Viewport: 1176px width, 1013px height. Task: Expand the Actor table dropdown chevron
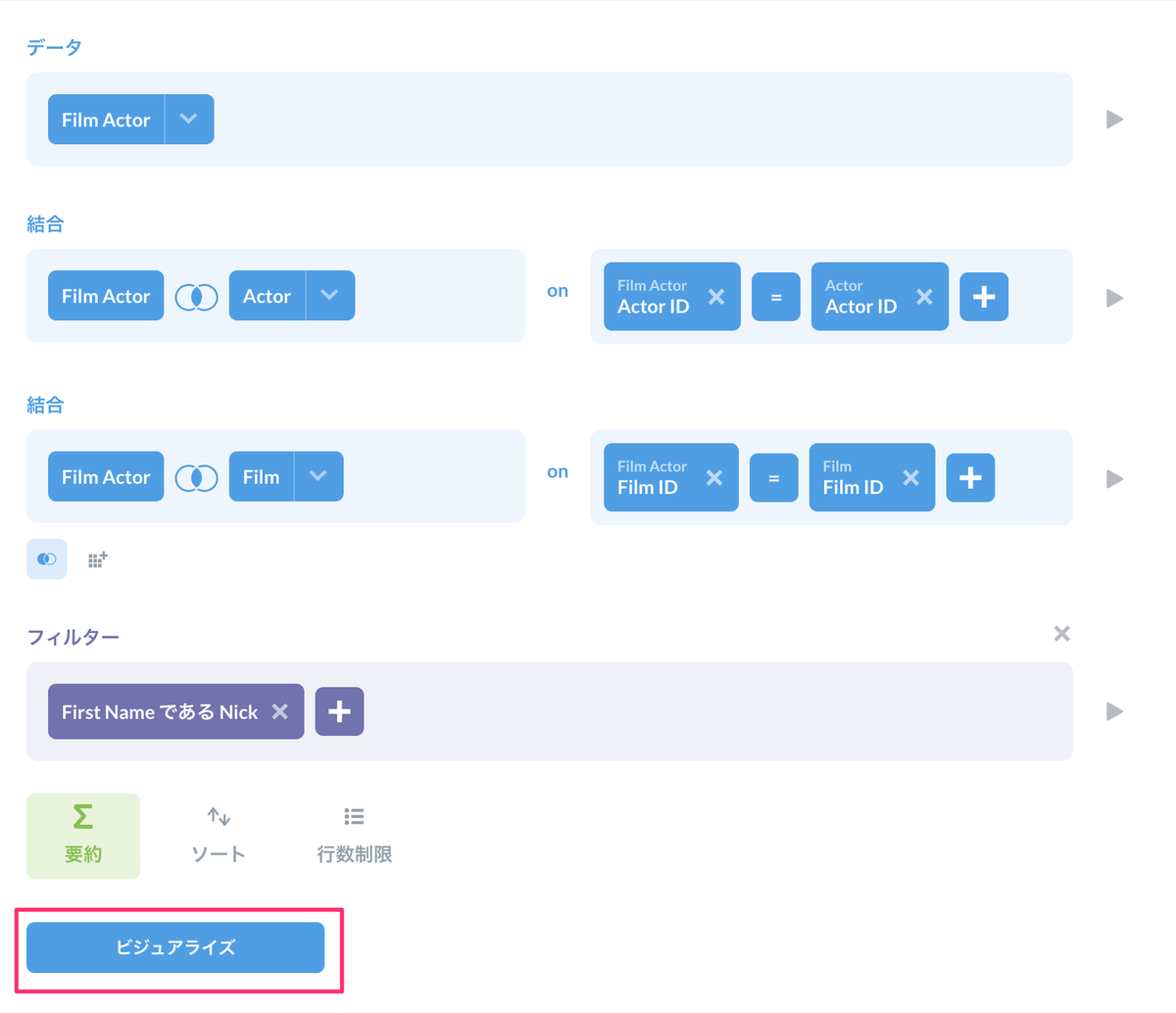tap(329, 296)
